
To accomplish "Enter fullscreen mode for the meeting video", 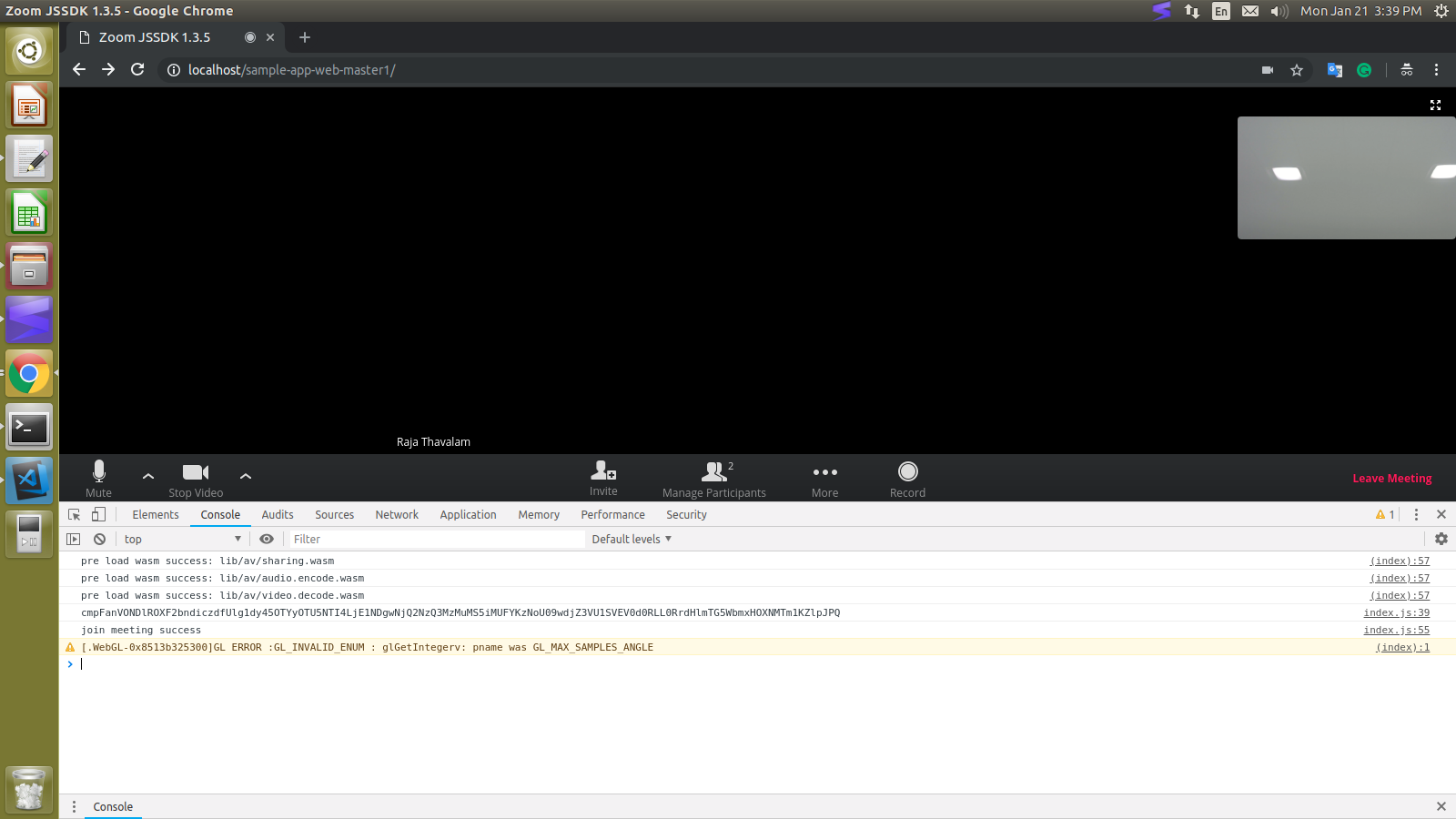I will coord(1435,106).
